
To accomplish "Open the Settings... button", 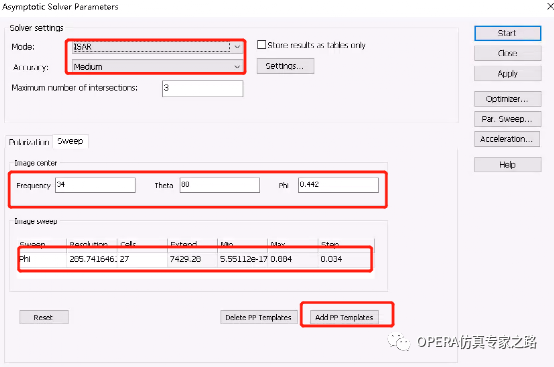I will click(285, 66).
